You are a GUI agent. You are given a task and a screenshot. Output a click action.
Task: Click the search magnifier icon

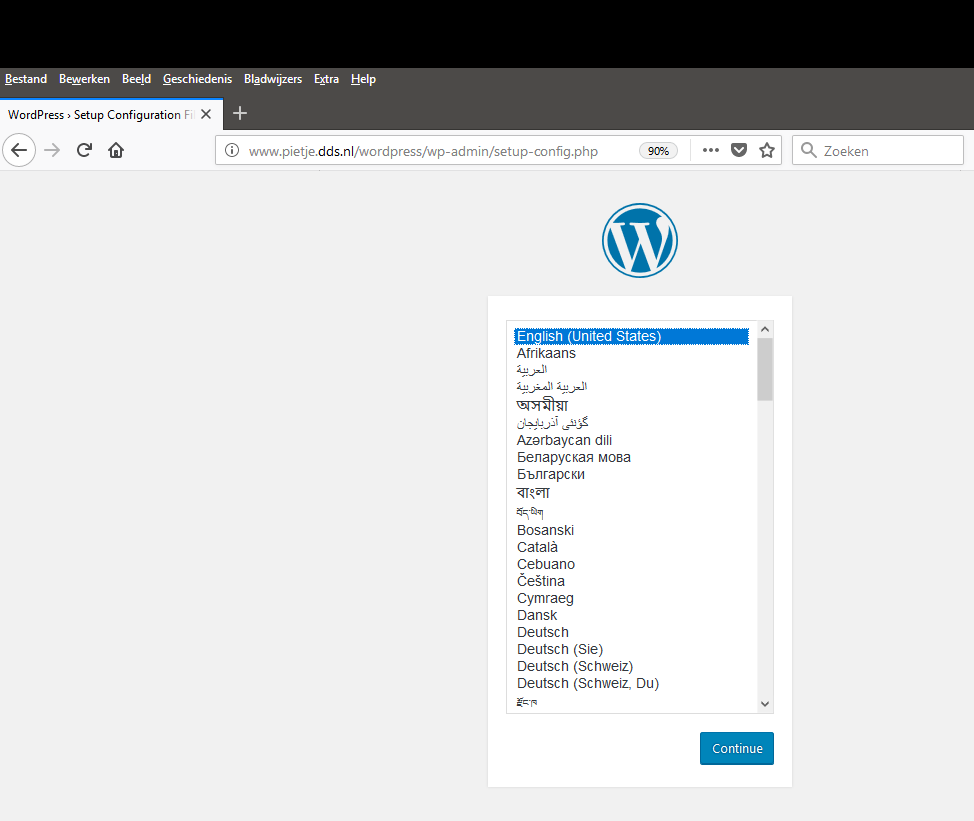(808, 150)
